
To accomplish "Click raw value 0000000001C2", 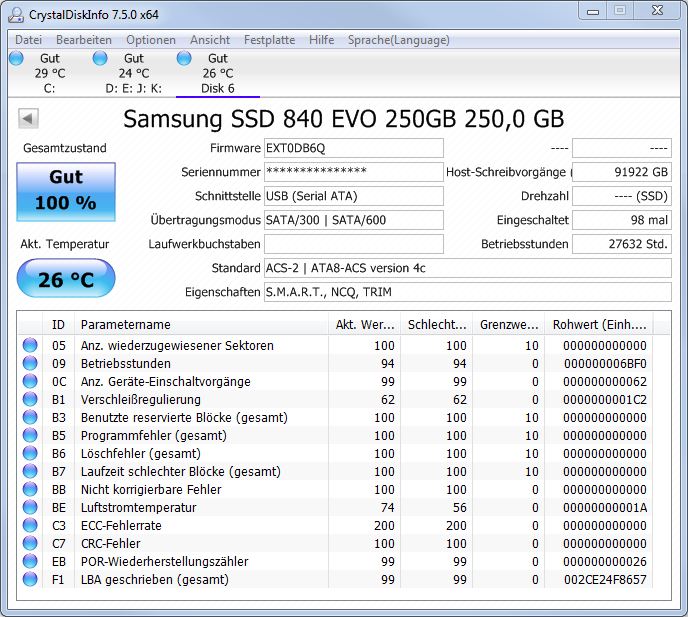I will [x=605, y=400].
